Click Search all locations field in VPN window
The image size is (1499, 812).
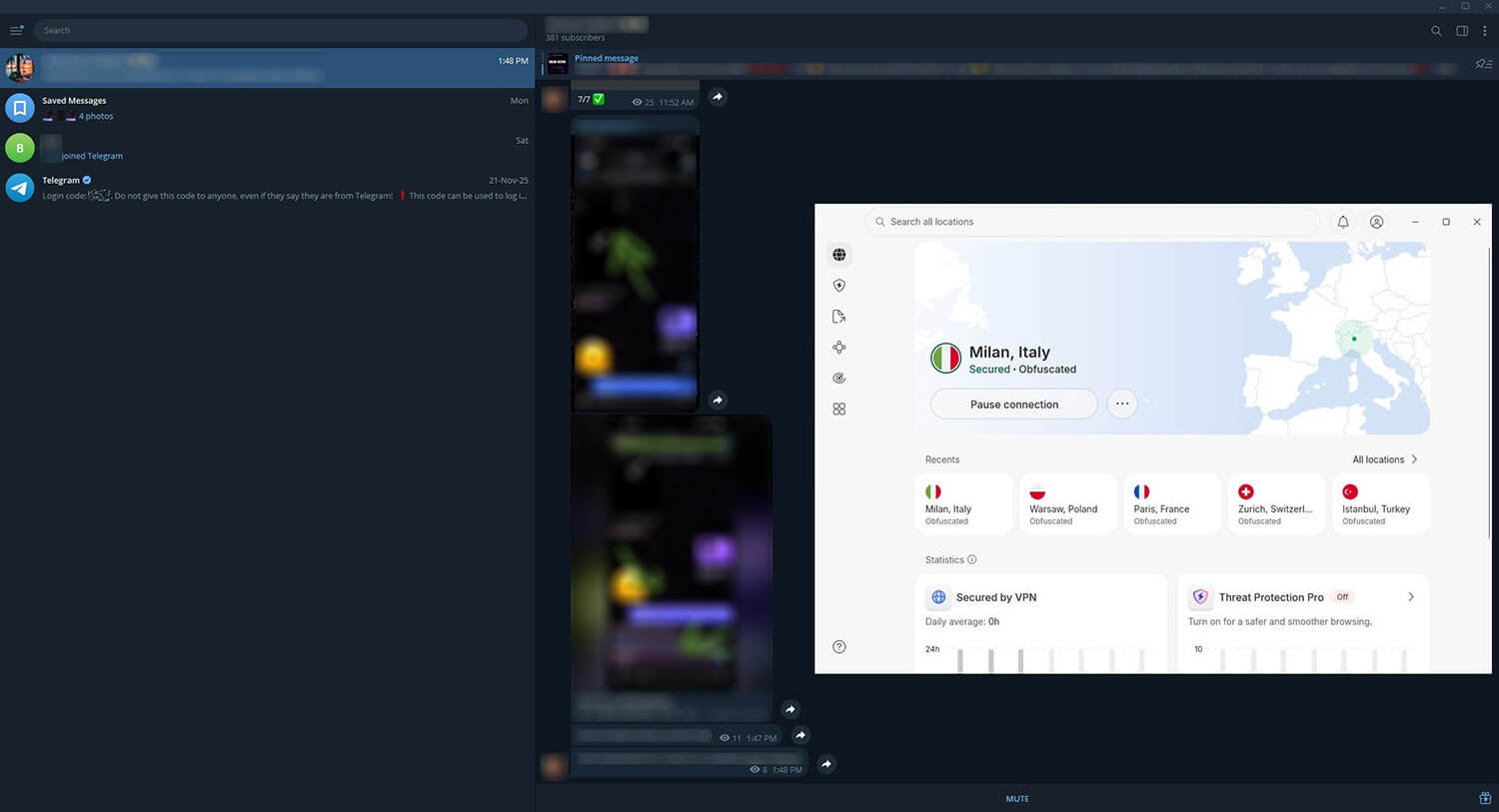1092,222
